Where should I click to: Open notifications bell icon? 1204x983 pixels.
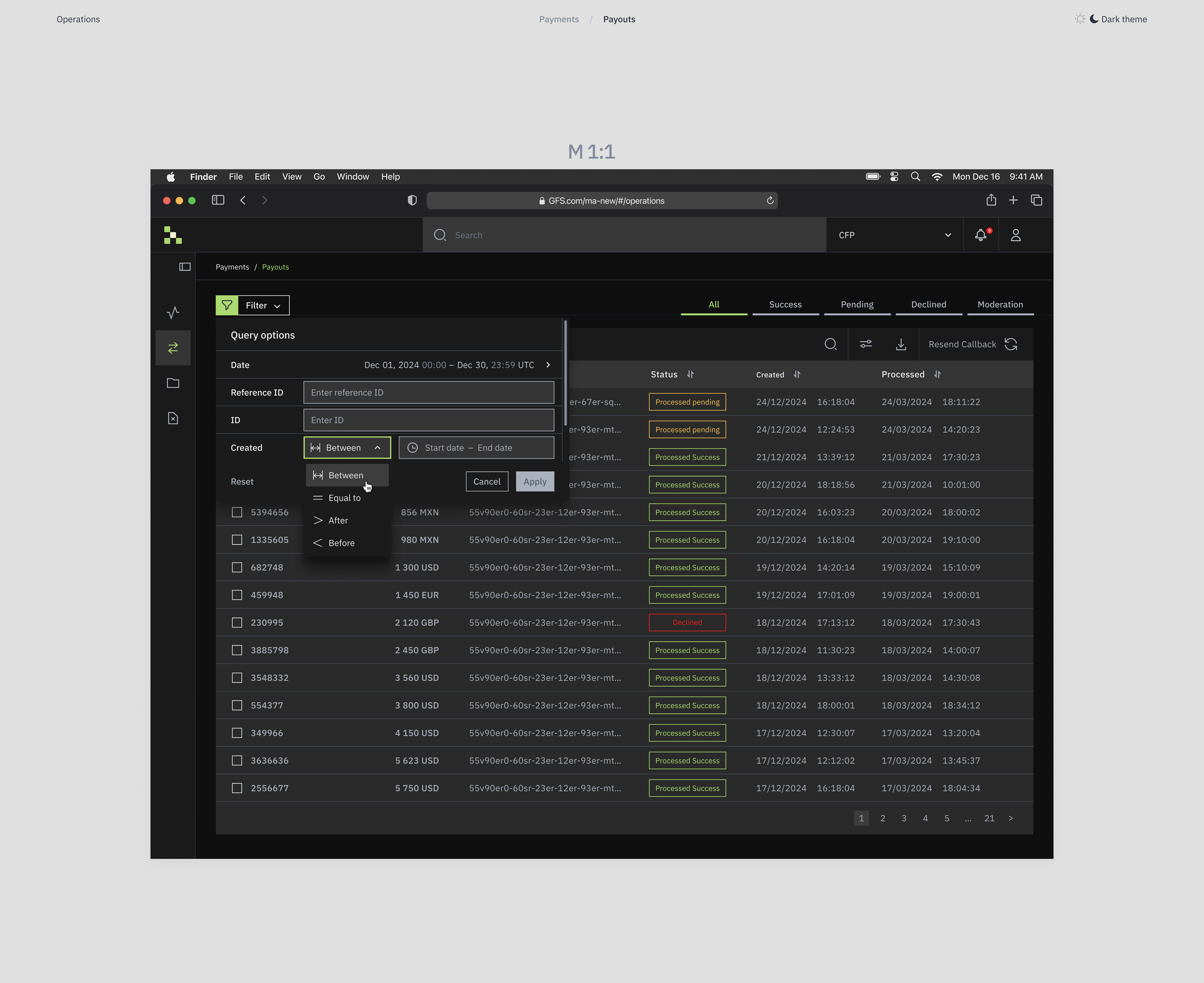980,235
